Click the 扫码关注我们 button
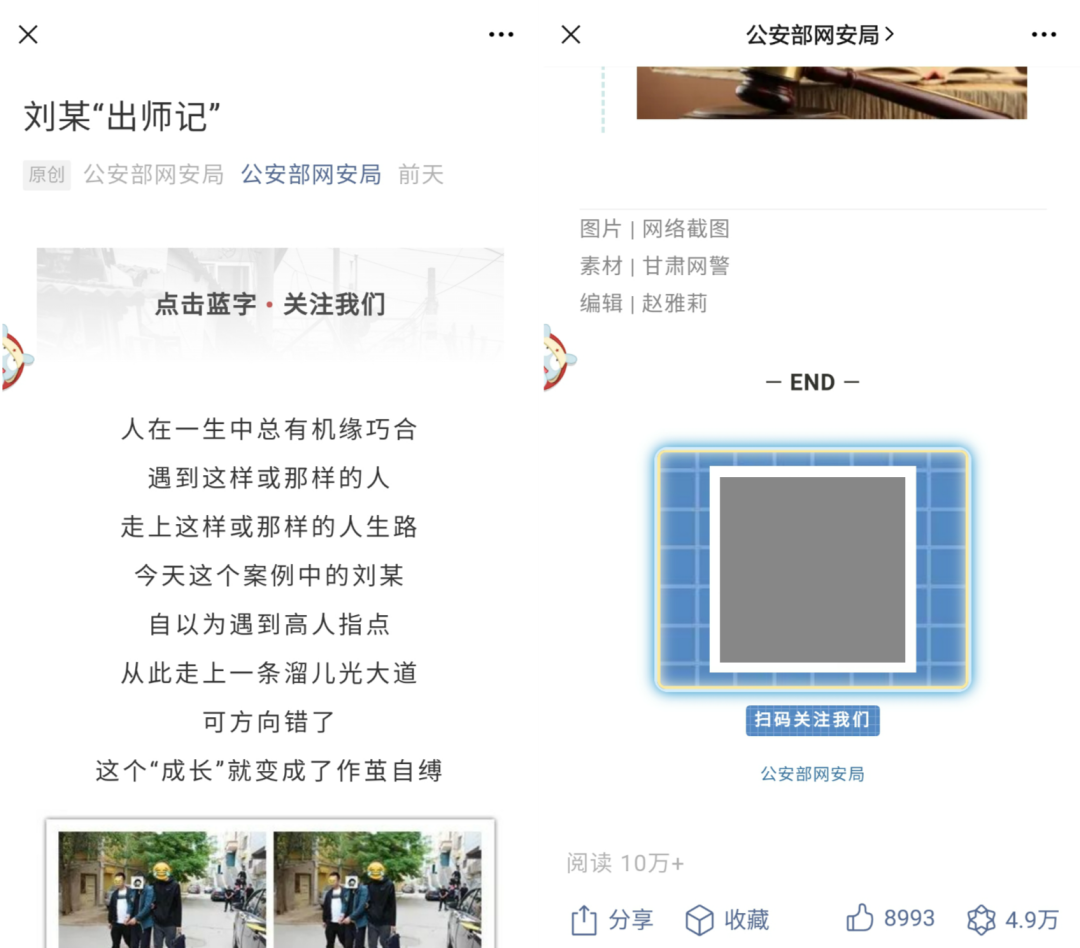The width and height of the screenshot is (1080, 948). click(813, 720)
